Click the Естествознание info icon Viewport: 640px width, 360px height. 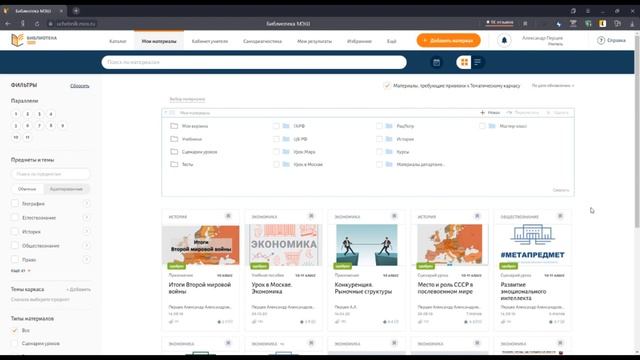pyautogui.click(x=87, y=218)
